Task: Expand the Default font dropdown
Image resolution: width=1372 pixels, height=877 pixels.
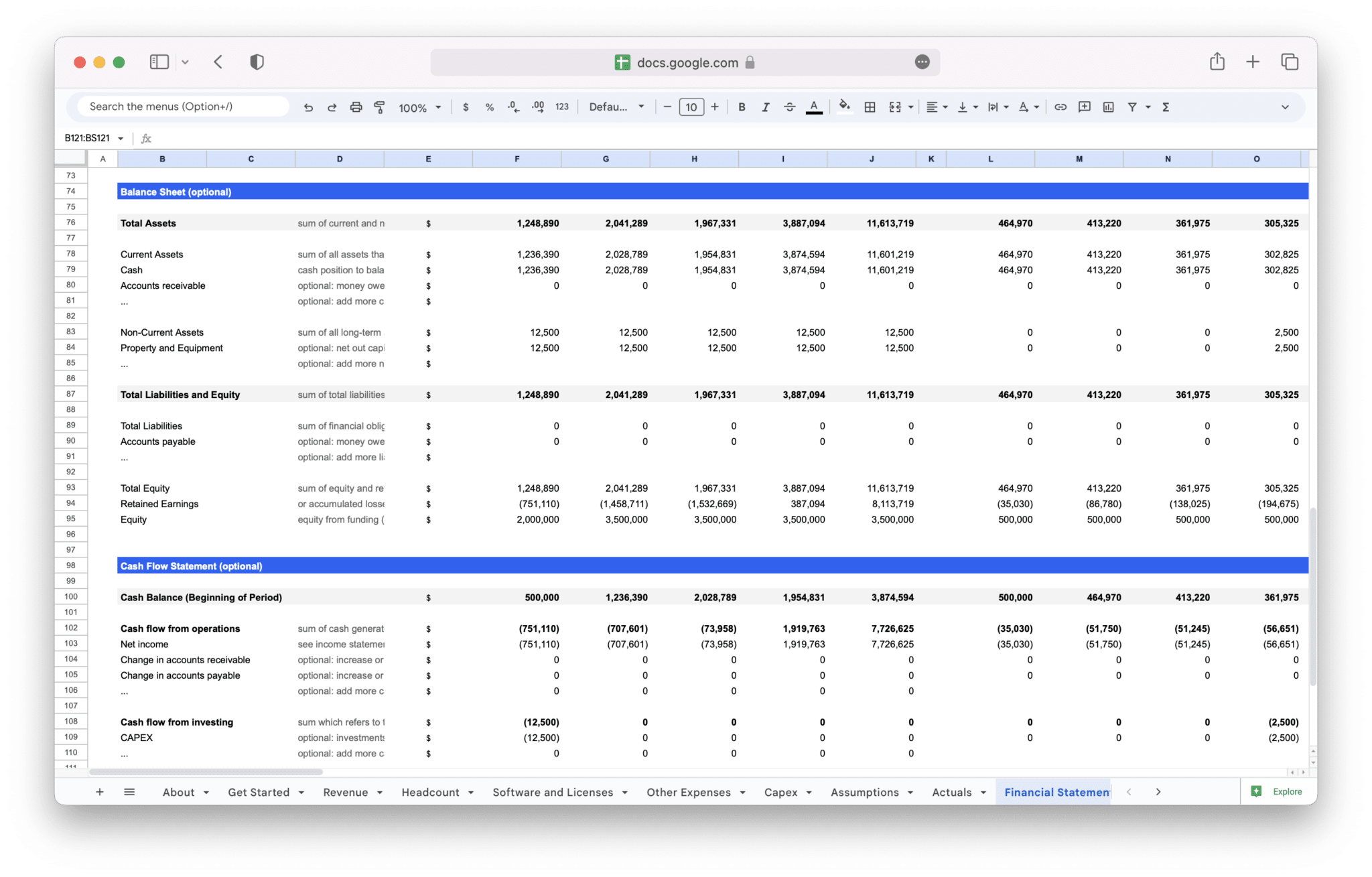Action: click(x=616, y=107)
